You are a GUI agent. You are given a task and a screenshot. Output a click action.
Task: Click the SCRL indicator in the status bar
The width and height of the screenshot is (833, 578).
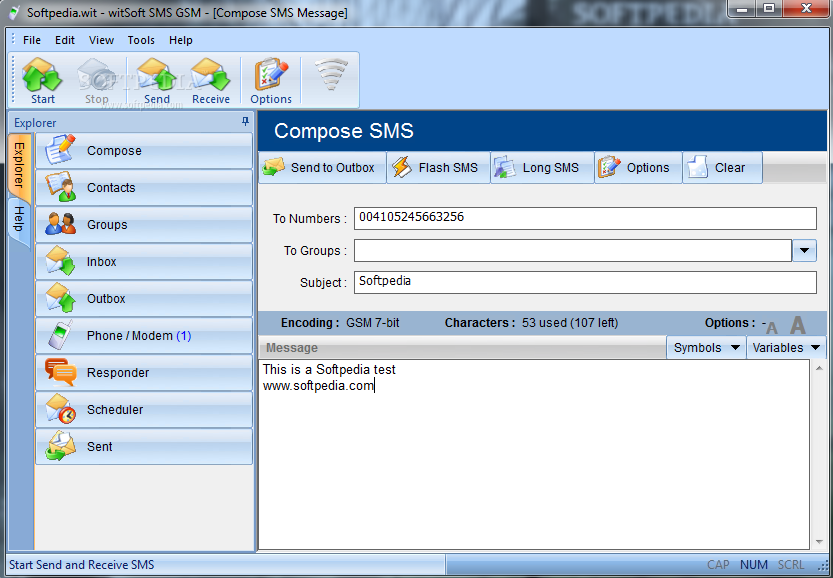click(791, 565)
